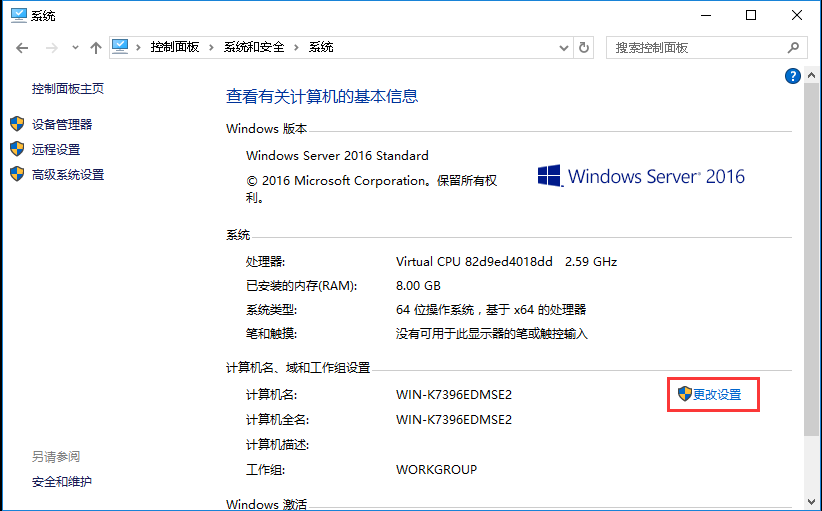Open help with the blue question mark icon
Viewport: 822px width, 511px height.
coord(793,76)
